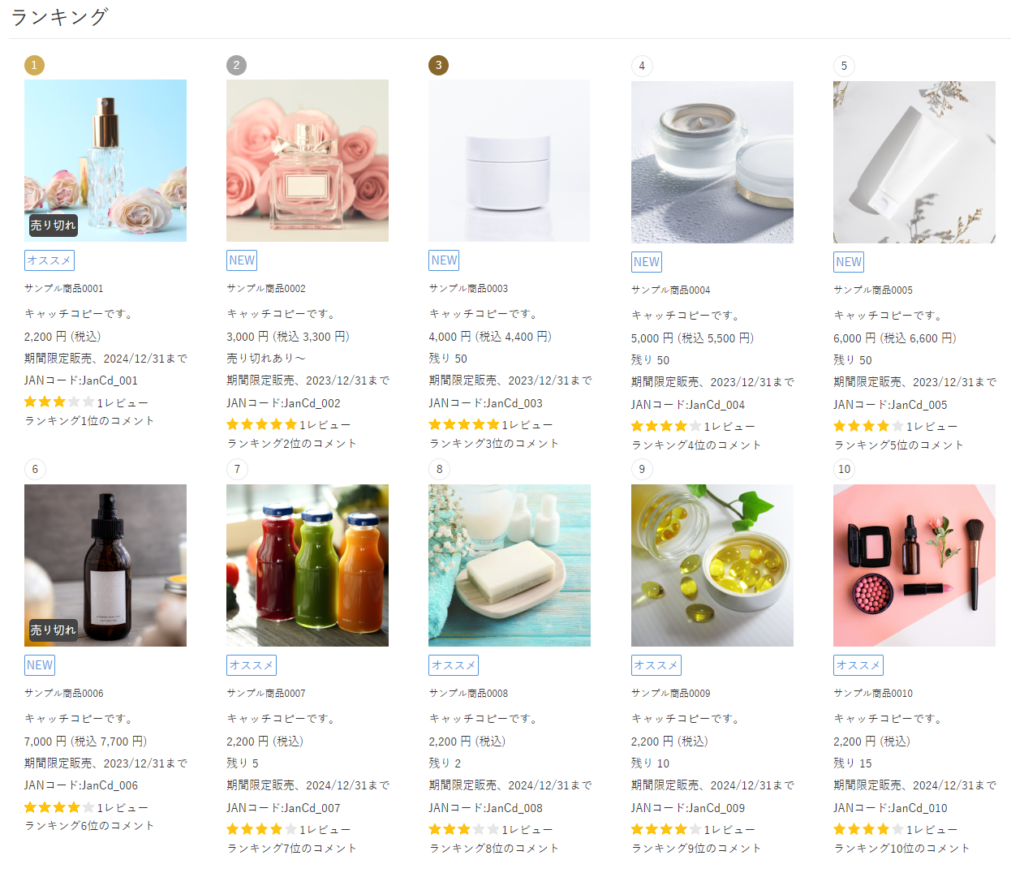Select the white cream jar image
The height and width of the screenshot is (877, 1024).
click(x=509, y=161)
